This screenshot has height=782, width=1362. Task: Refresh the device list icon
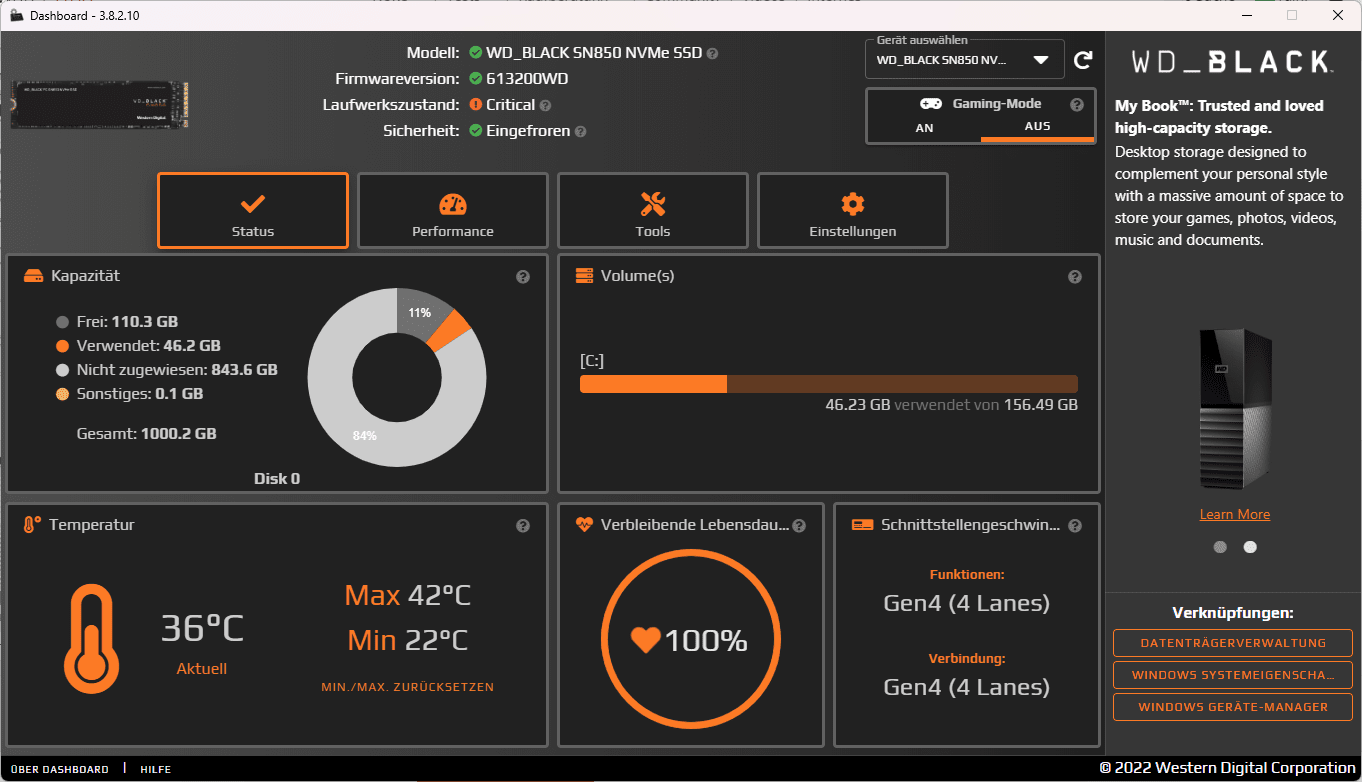point(1083,60)
